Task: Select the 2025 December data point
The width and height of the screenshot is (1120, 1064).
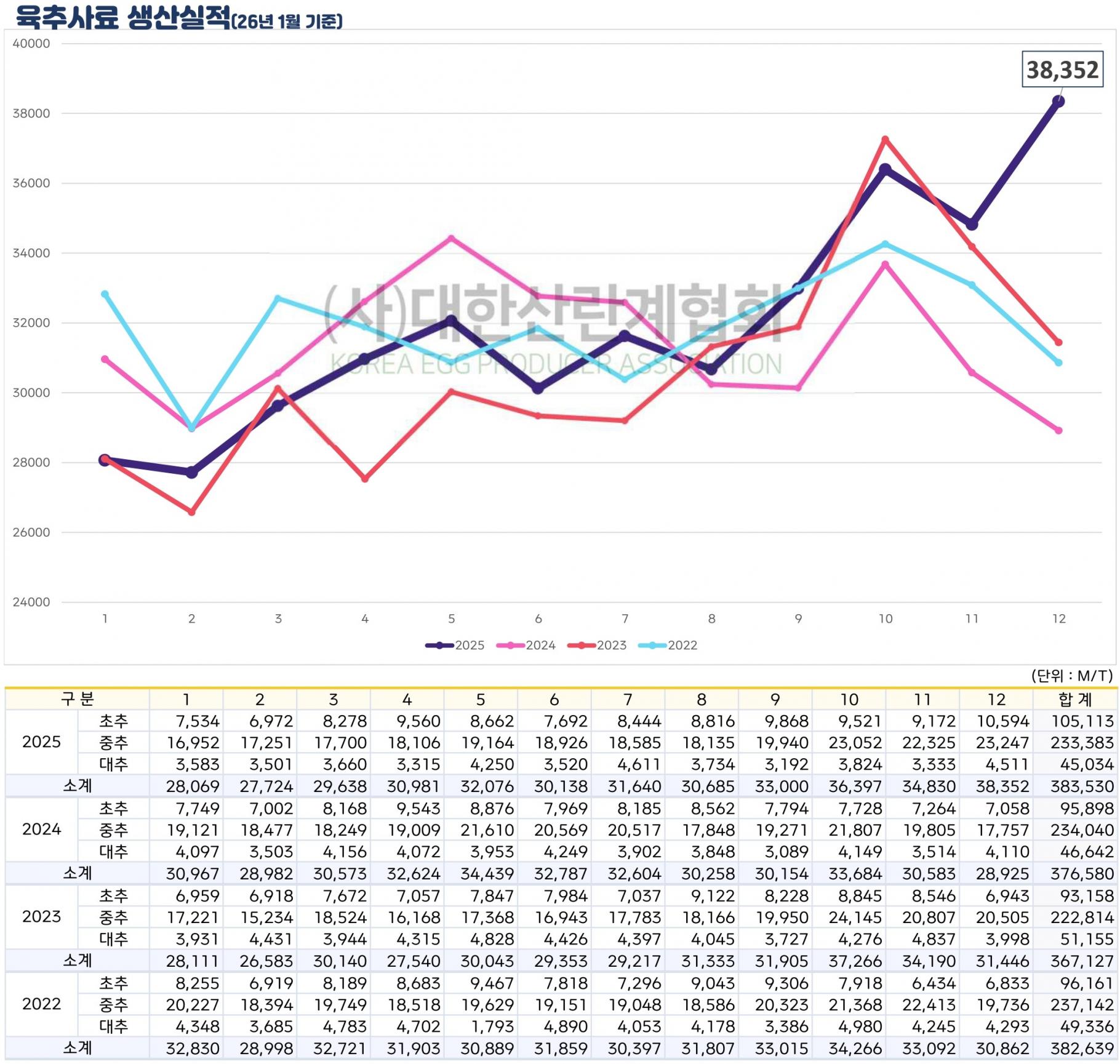Action: (x=1058, y=102)
